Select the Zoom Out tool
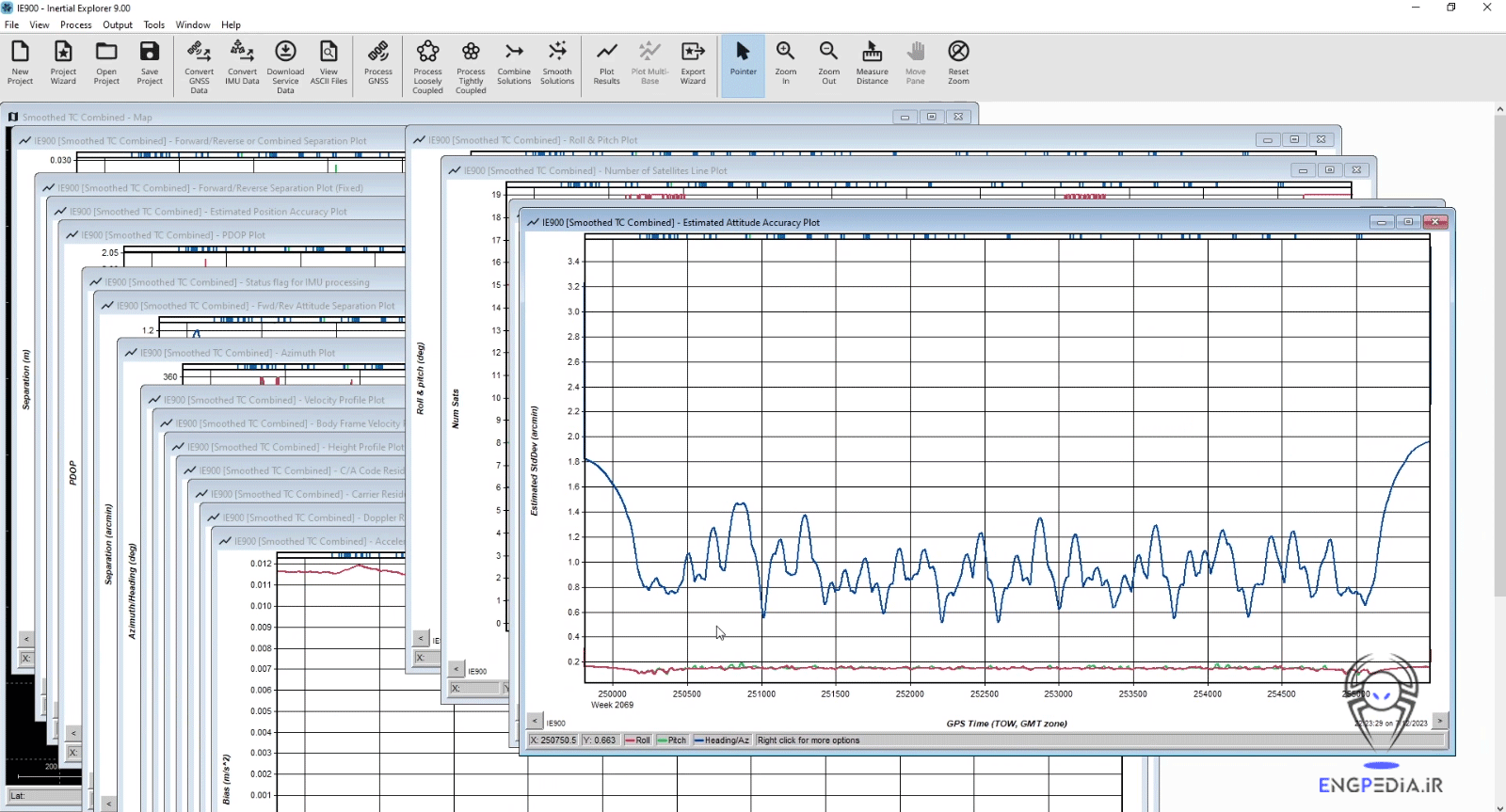Image resolution: width=1506 pixels, height=812 pixels. click(x=829, y=63)
